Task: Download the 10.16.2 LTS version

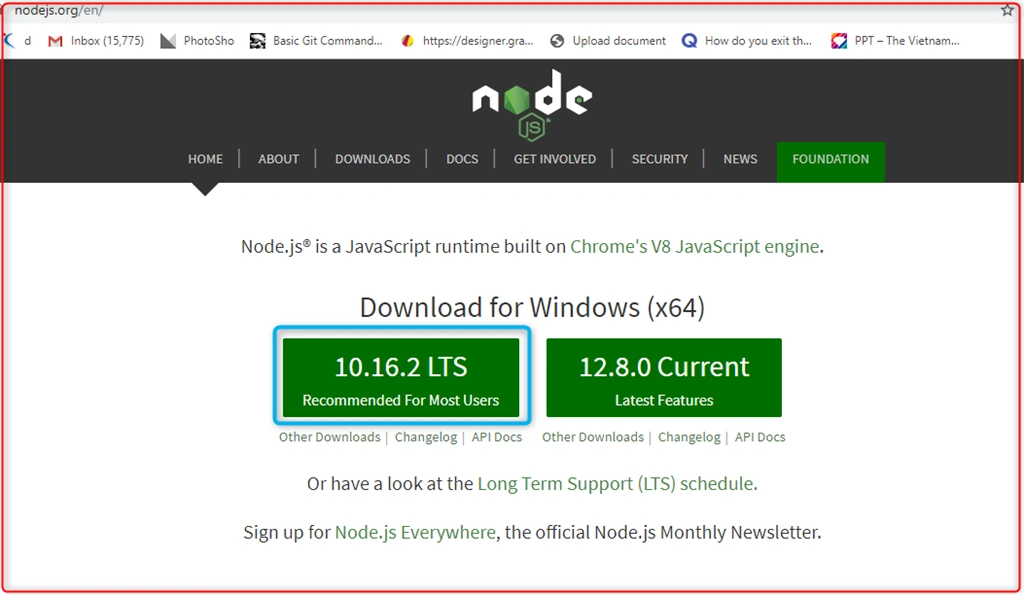Action: 401,378
